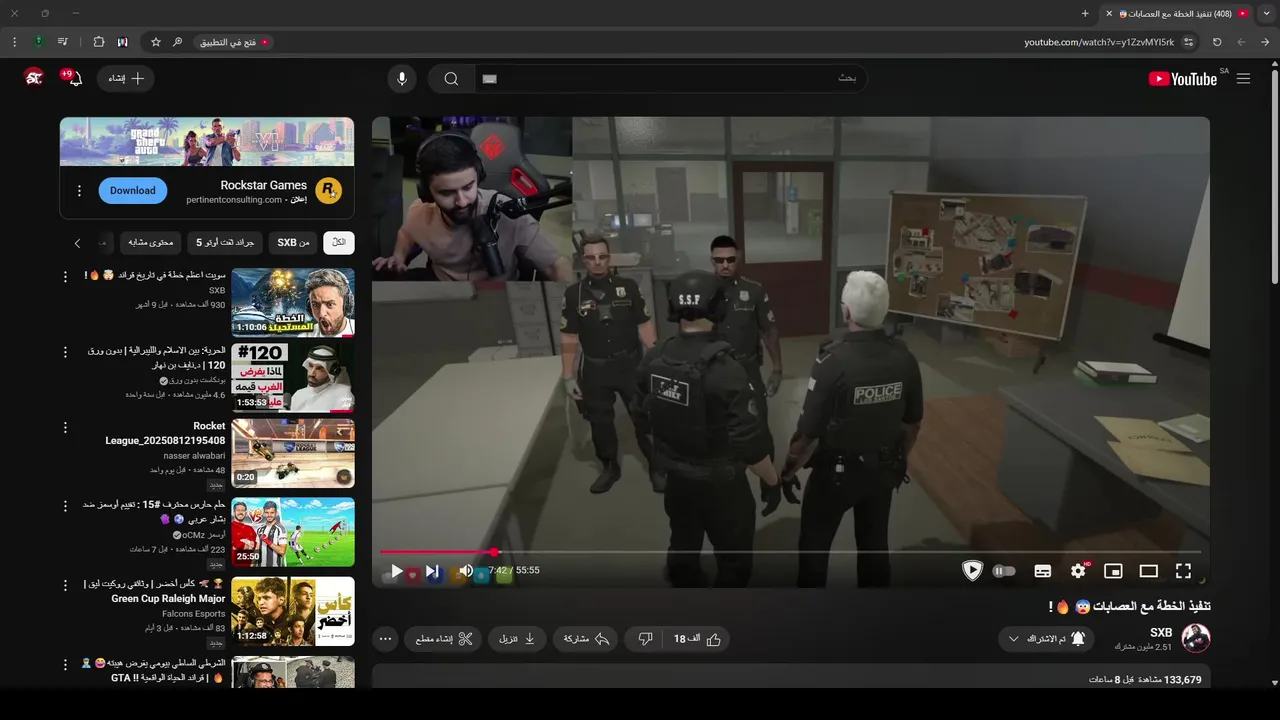Screen dimensions: 1280x720
Task: Open the account avatar menu
Action: click(x=34, y=78)
